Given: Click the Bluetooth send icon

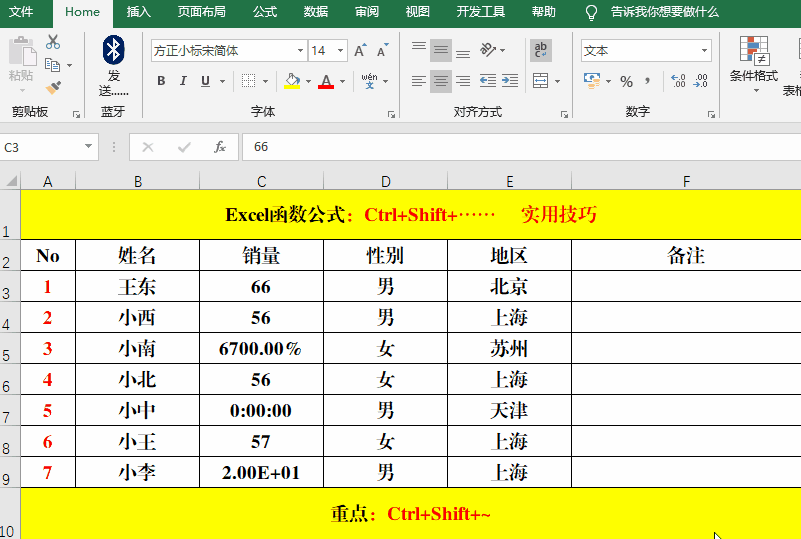Looking at the screenshot, I should [114, 49].
